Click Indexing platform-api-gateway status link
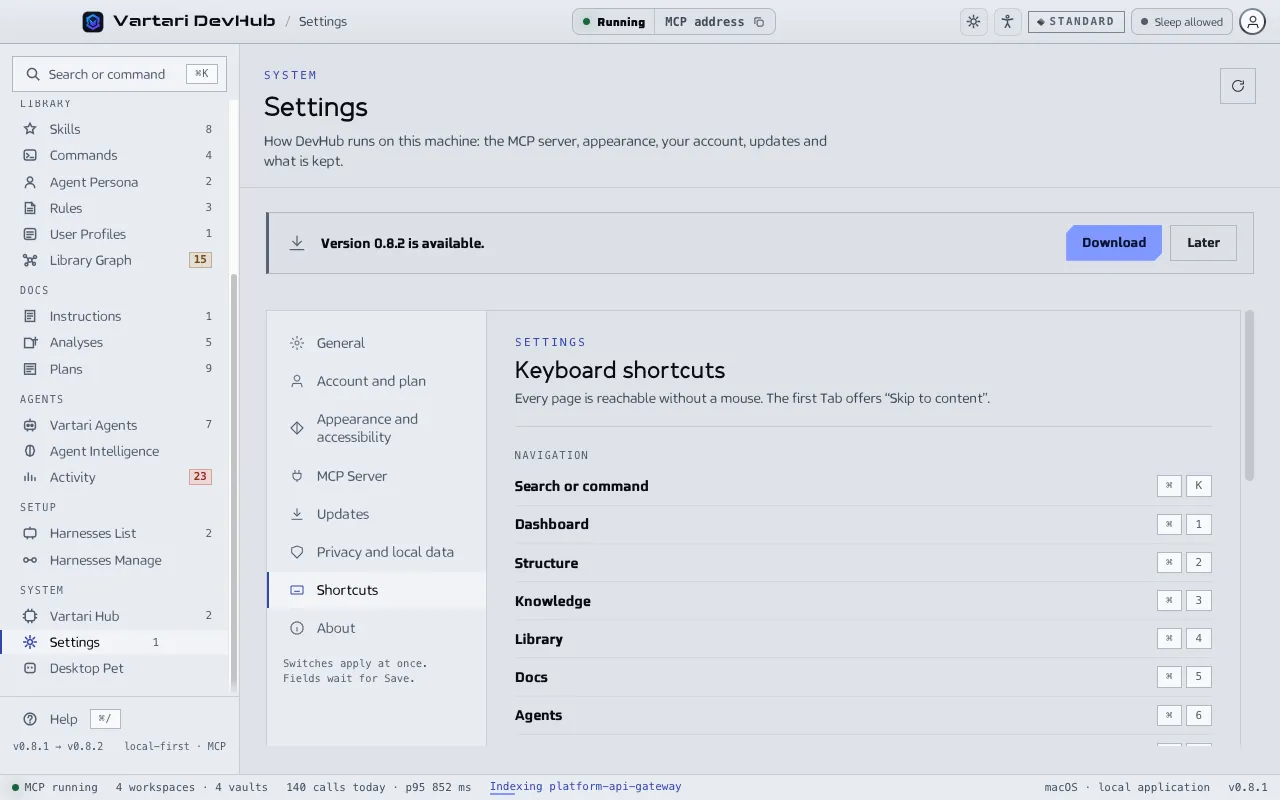1280x800 pixels. pyautogui.click(x=585, y=787)
